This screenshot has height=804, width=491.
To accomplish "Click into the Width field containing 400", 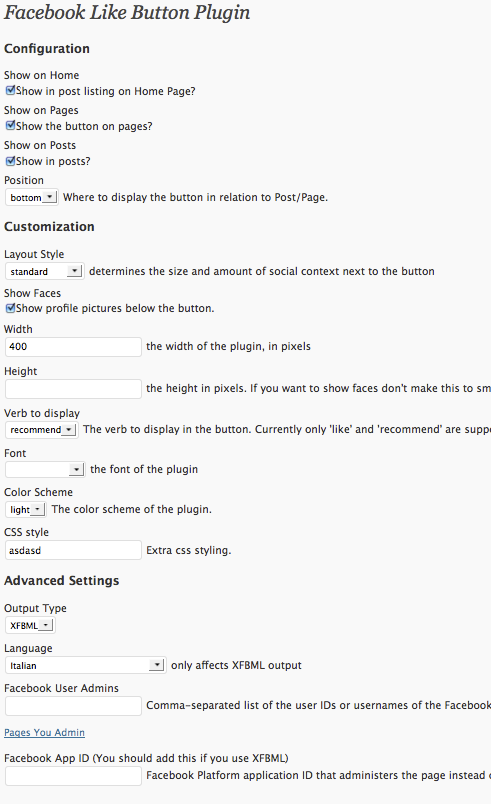I will [73, 347].
